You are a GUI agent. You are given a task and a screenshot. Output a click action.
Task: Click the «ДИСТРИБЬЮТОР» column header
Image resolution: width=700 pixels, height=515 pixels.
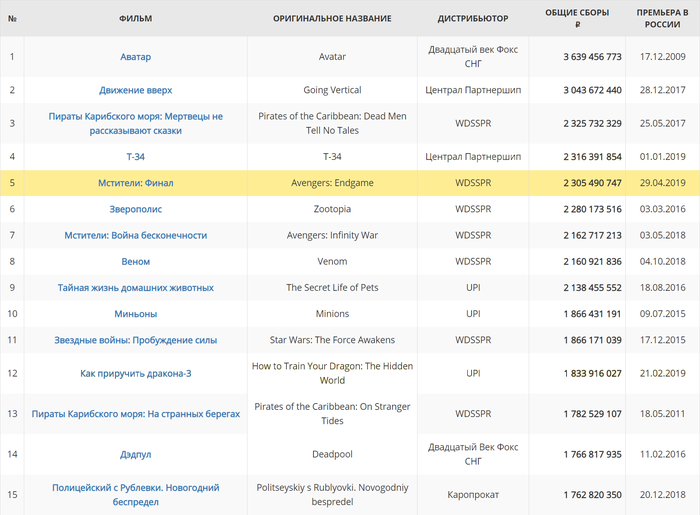[473, 19]
